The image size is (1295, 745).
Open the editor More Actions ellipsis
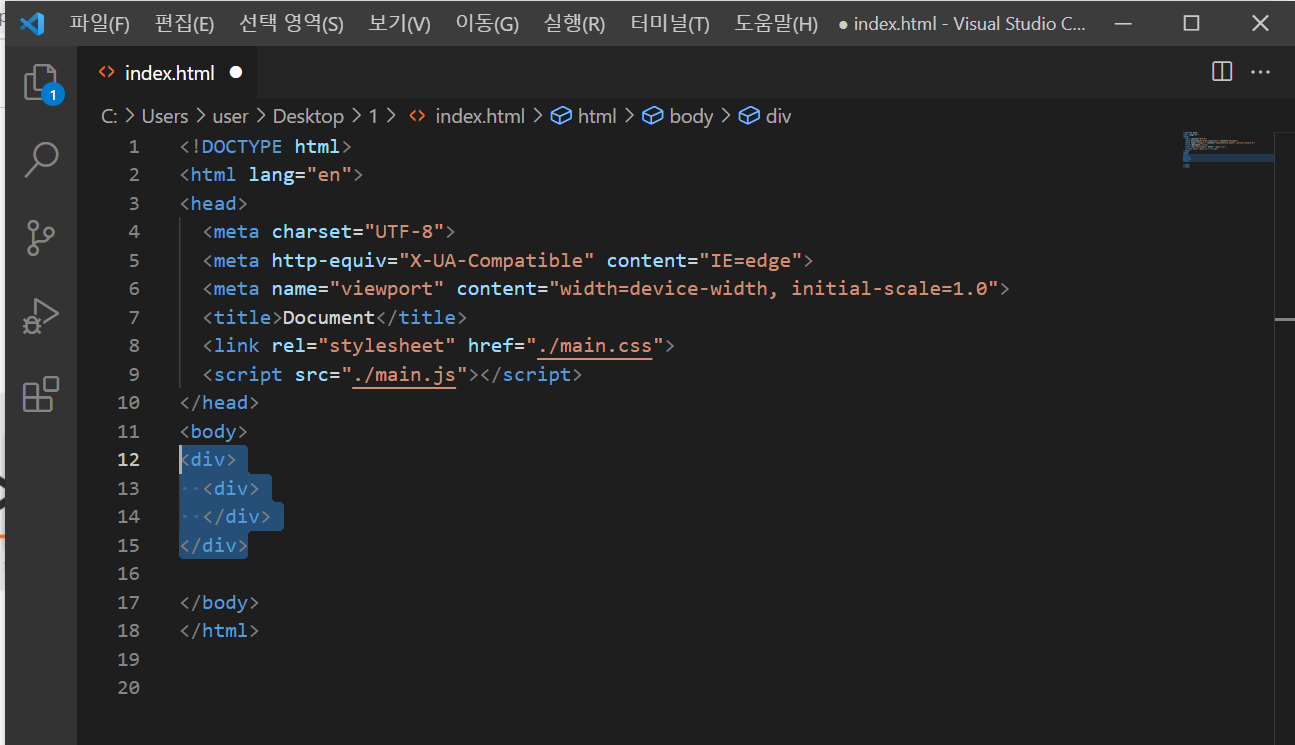click(1260, 71)
